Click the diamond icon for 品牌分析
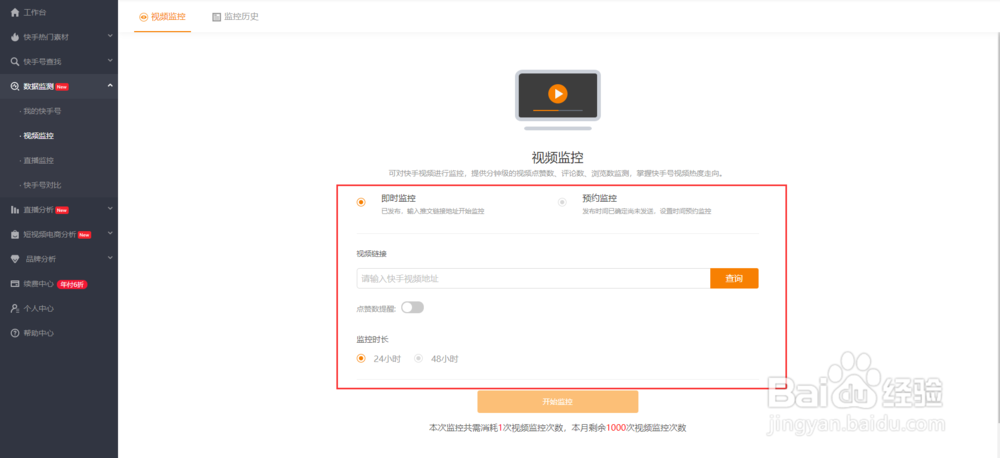Screen dimensions: 1000x458 pyautogui.click(x=15, y=259)
